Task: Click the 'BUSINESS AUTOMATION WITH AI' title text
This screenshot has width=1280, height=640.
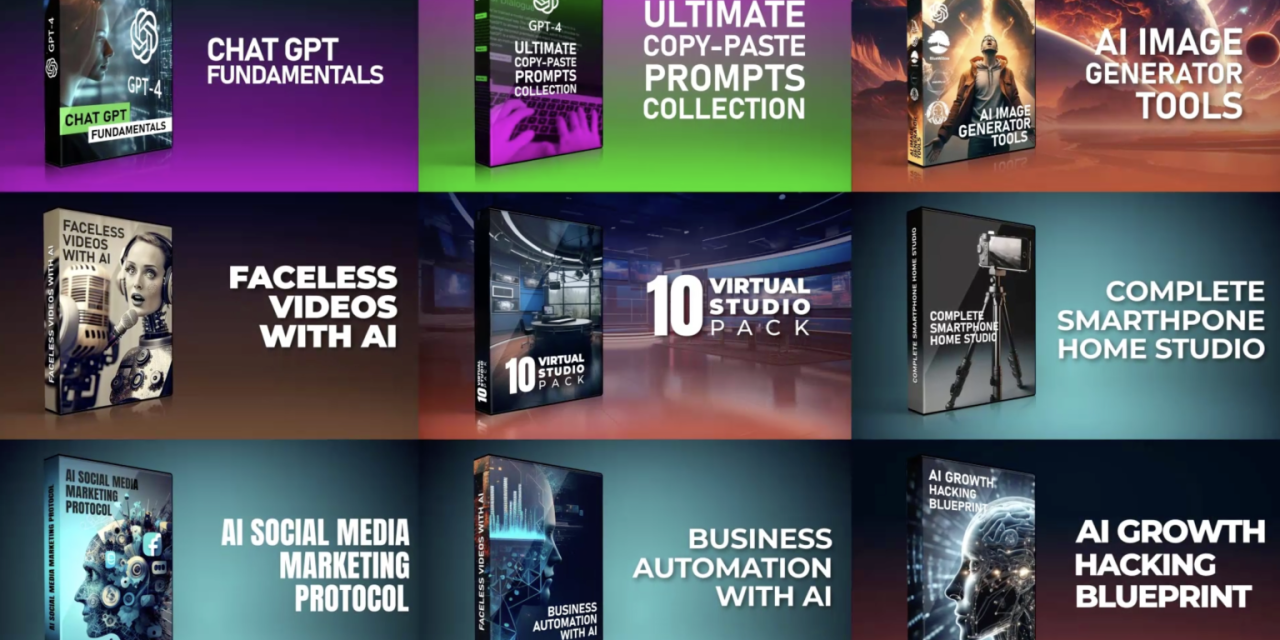Action: click(732, 567)
